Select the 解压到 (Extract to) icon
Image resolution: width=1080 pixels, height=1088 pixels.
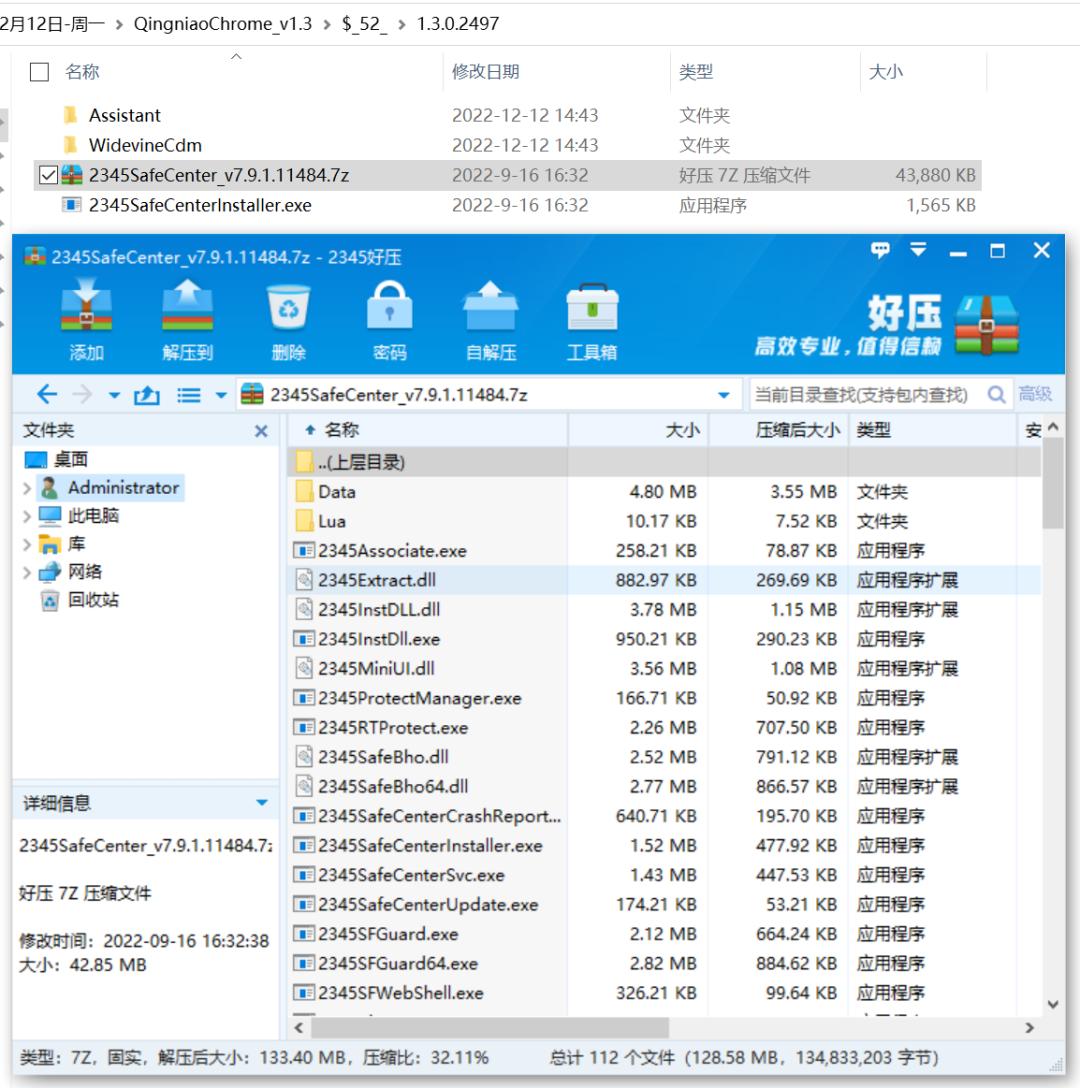(x=186, y=318)
